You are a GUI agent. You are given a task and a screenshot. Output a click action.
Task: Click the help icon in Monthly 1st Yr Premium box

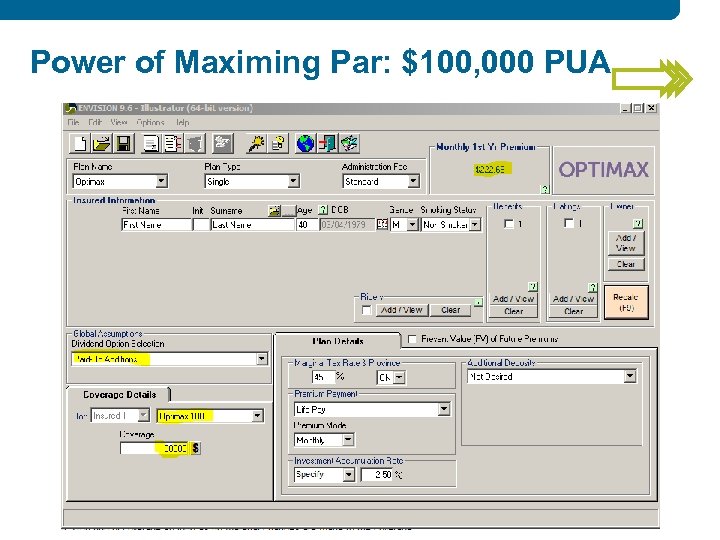coord(545,189)
